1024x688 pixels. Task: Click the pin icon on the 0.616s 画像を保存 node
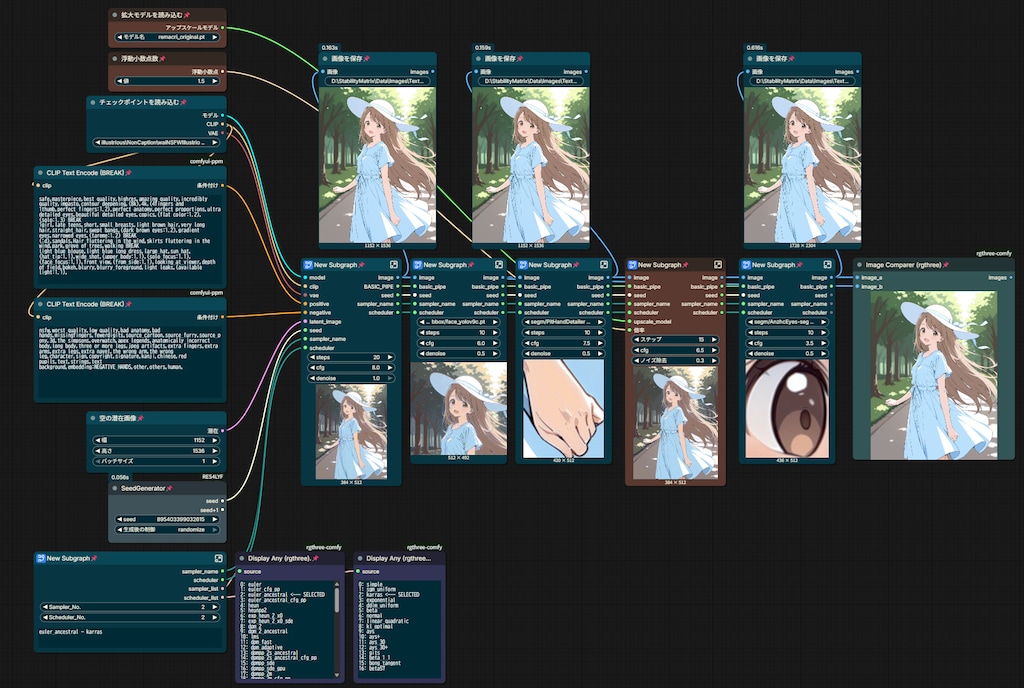(792, 58)
